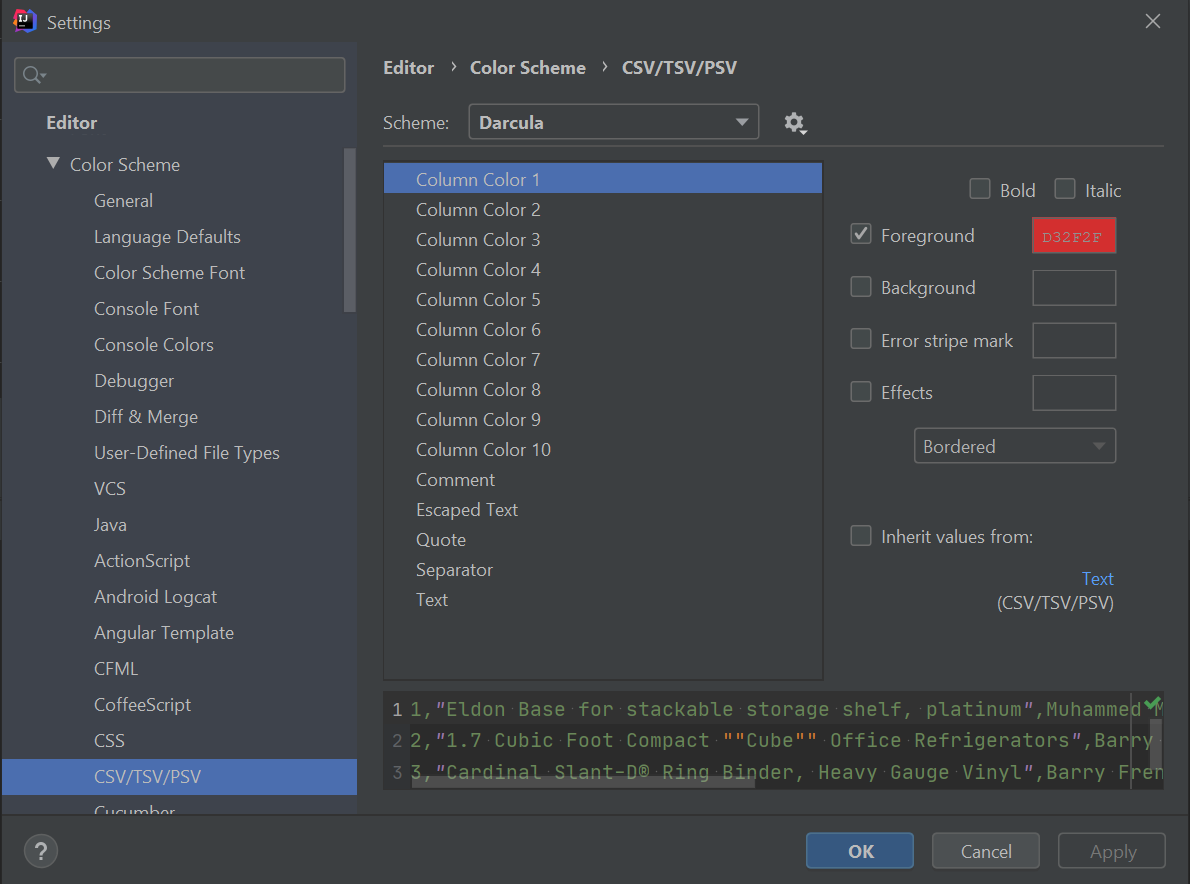This screenshot has width=1190, height=884.
Task: Uncheck the Foreground checkbox
Action: tap(861, 234)
